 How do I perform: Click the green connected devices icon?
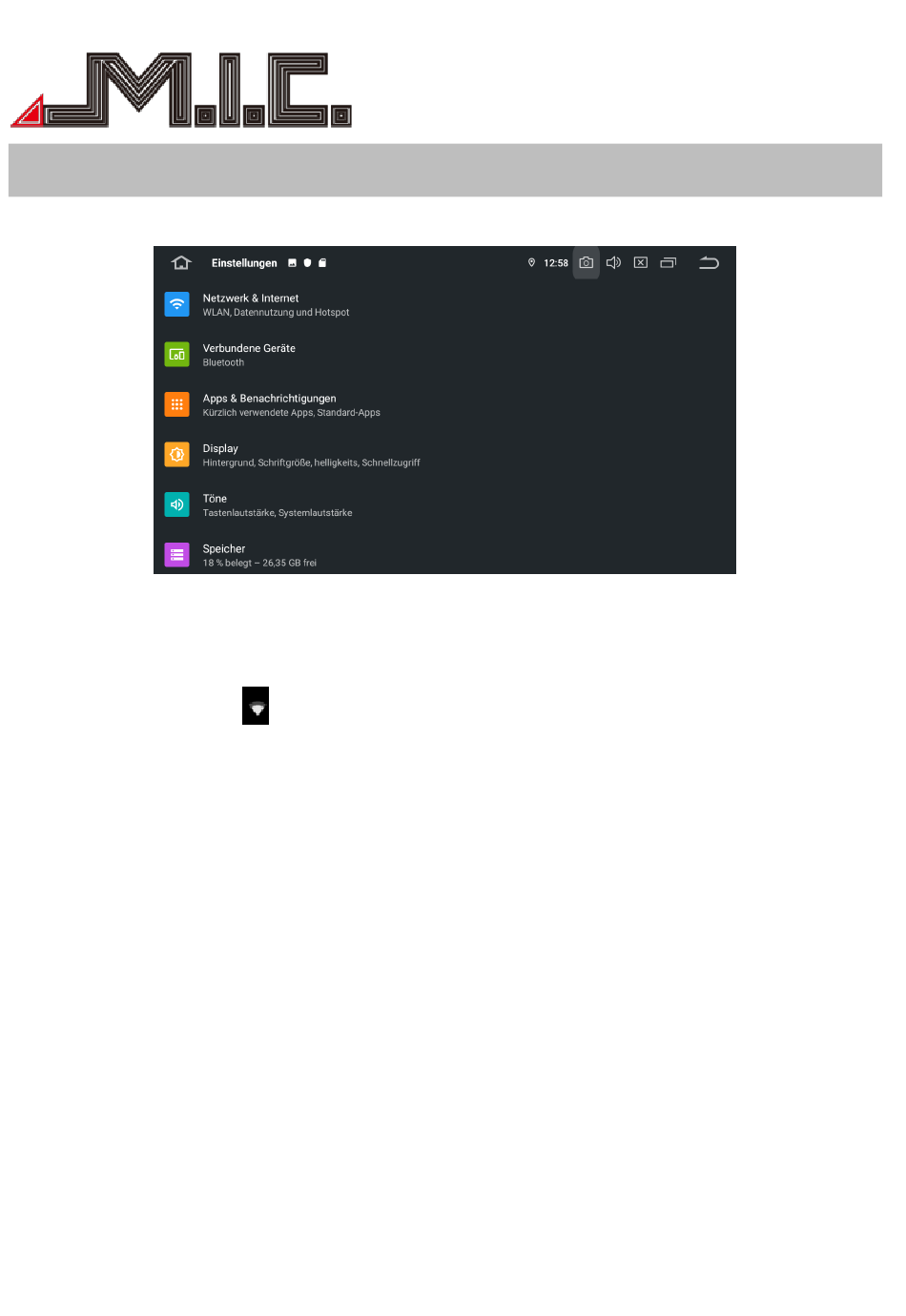click(177, 355)
